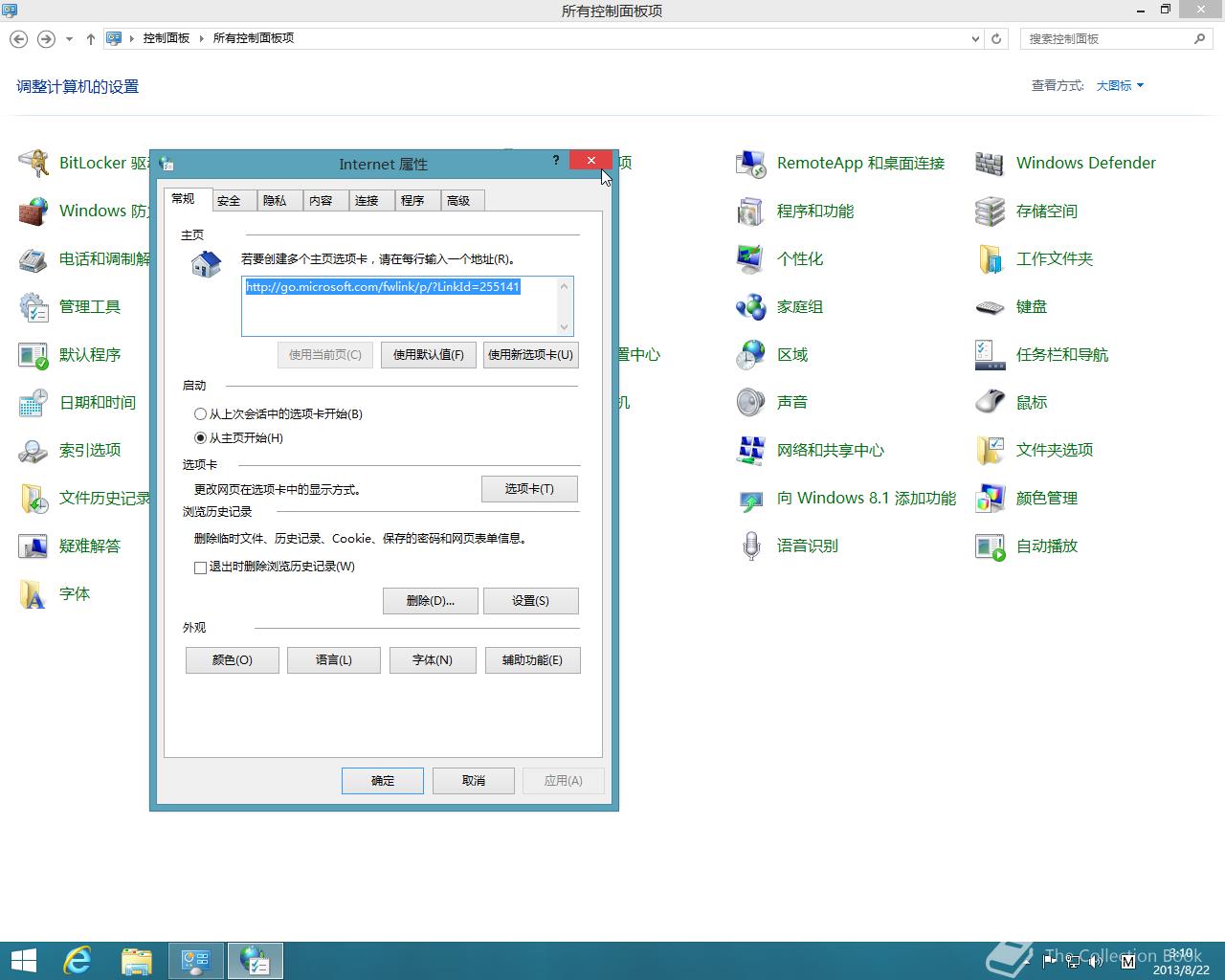Click the dialog help question mark
The image size is (1225, 980).
[x=556, y=161]
